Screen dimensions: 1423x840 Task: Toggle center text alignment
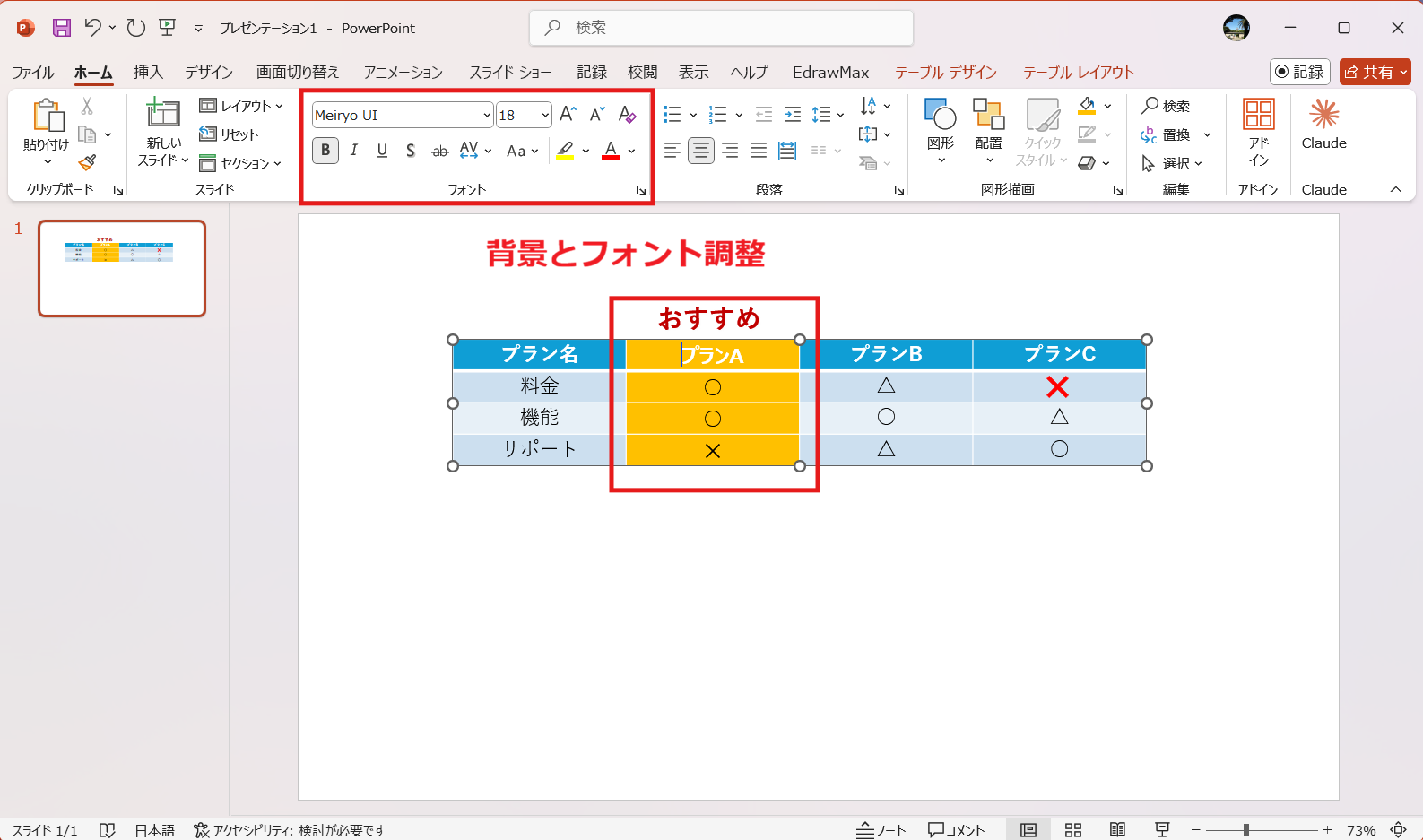coord(701,151)
